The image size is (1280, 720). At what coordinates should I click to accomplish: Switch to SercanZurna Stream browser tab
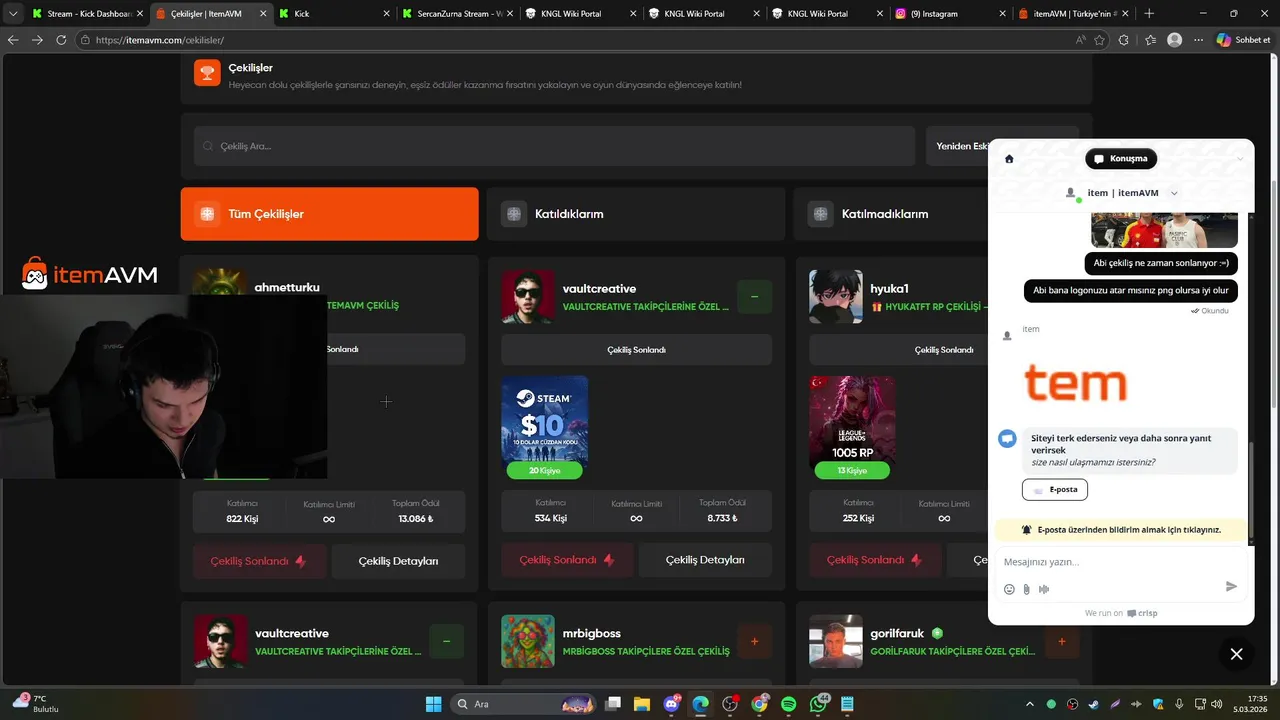coord(456,14)
